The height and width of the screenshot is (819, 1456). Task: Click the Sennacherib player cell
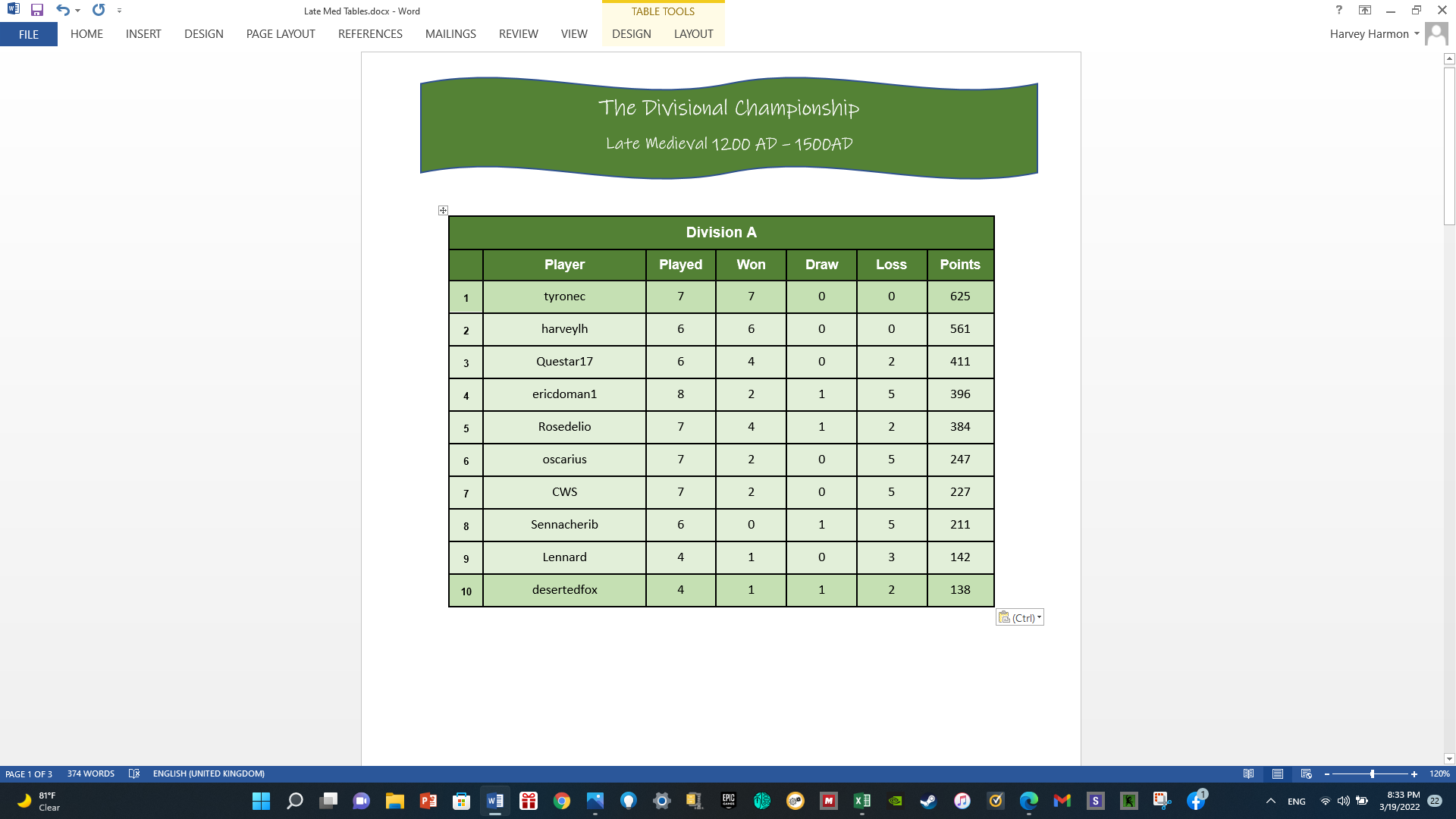pos(564,525)
